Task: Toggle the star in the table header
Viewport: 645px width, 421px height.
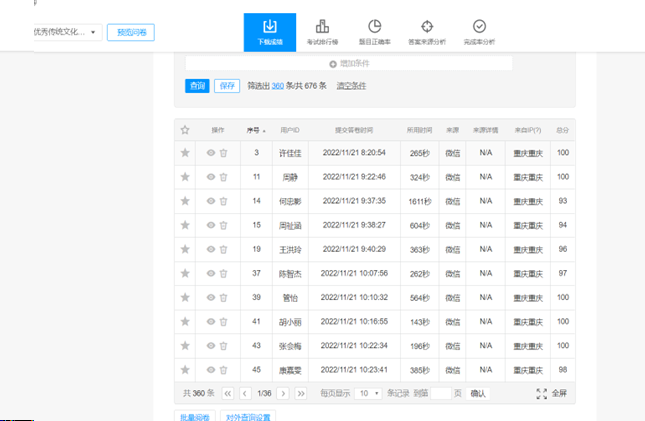Action: [185, 130]
